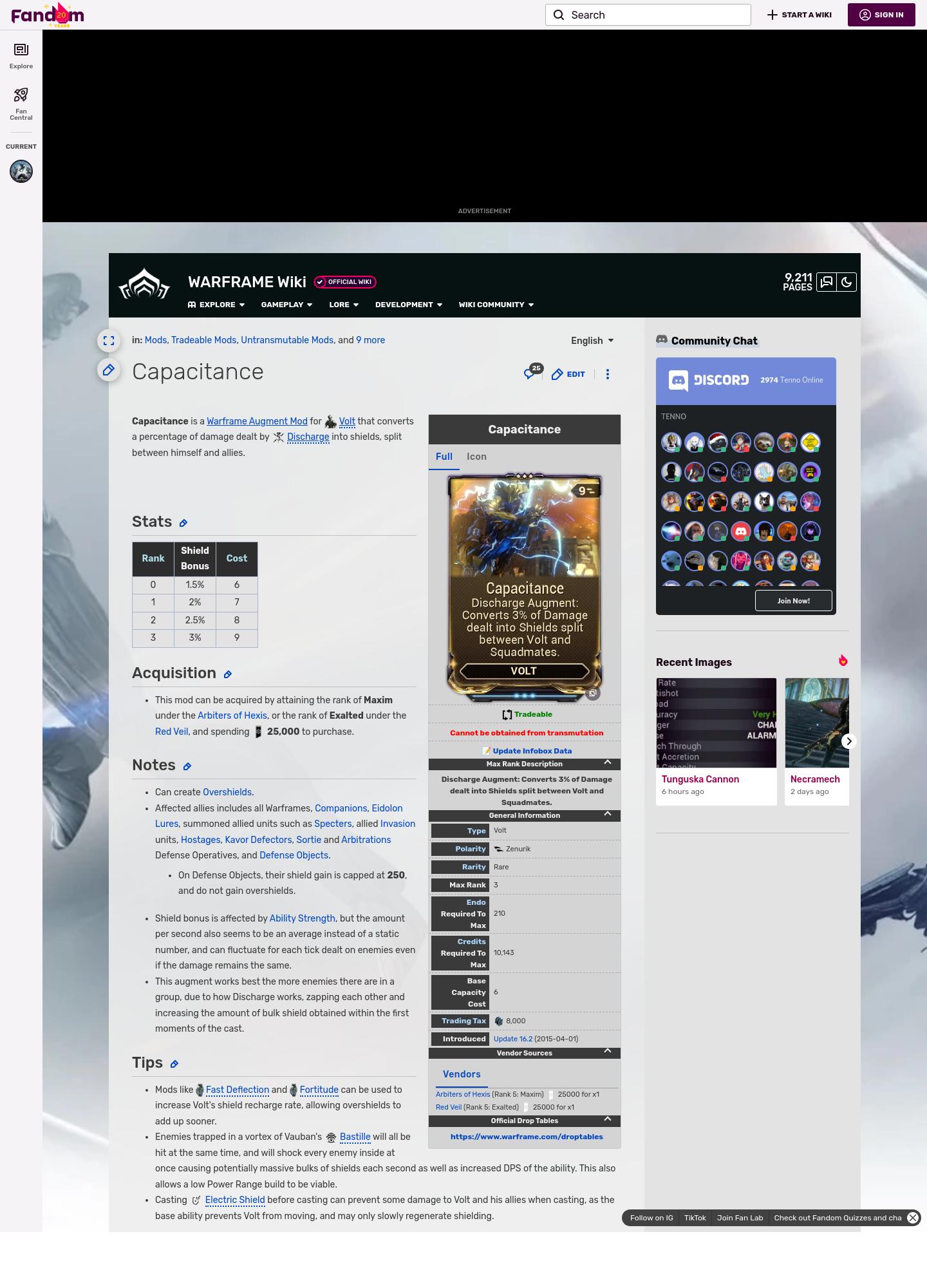Close the Fandom bottom notification bar
This screenshot has width=927, height=1288.
tap(913, 1218)
